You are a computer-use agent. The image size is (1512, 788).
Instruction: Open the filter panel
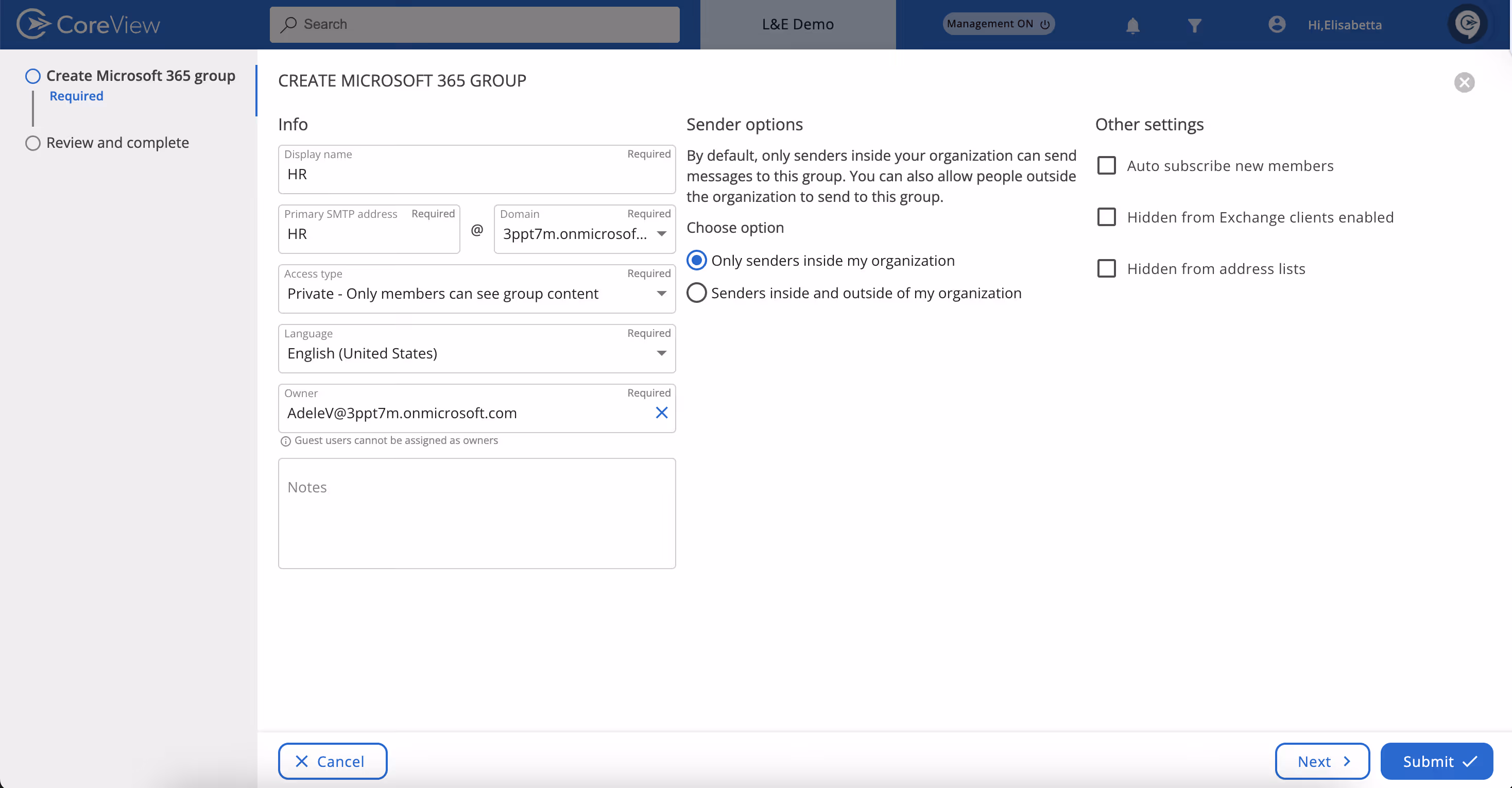[x=1194, y=25]
